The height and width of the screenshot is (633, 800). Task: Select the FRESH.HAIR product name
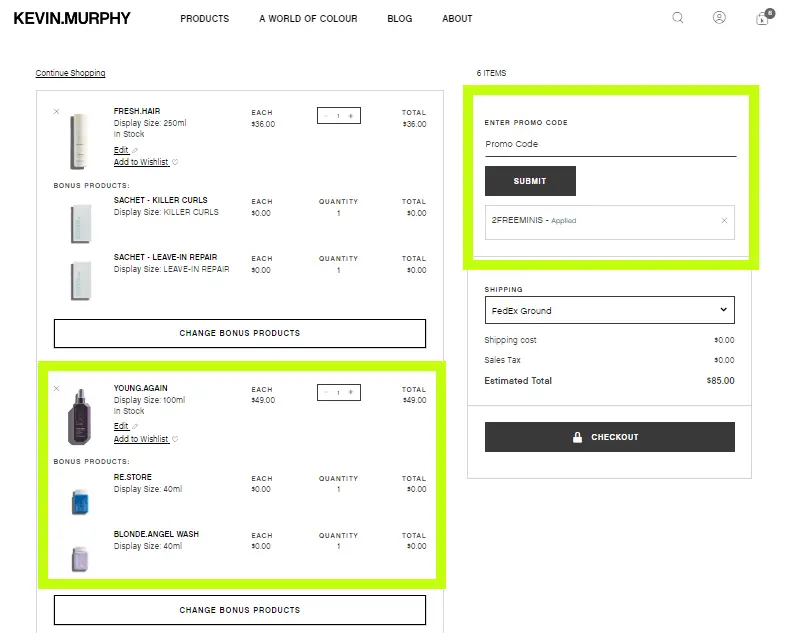coord(137,111)
